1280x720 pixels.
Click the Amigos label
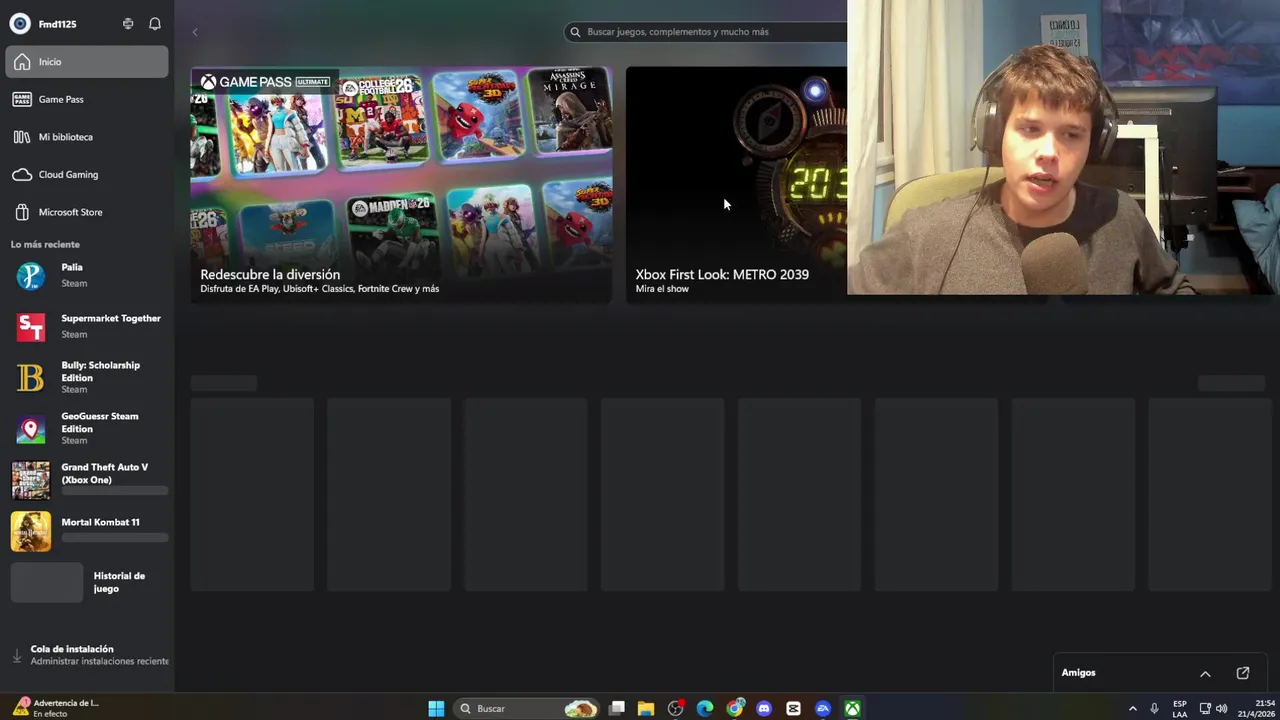tap(1079, 673)
